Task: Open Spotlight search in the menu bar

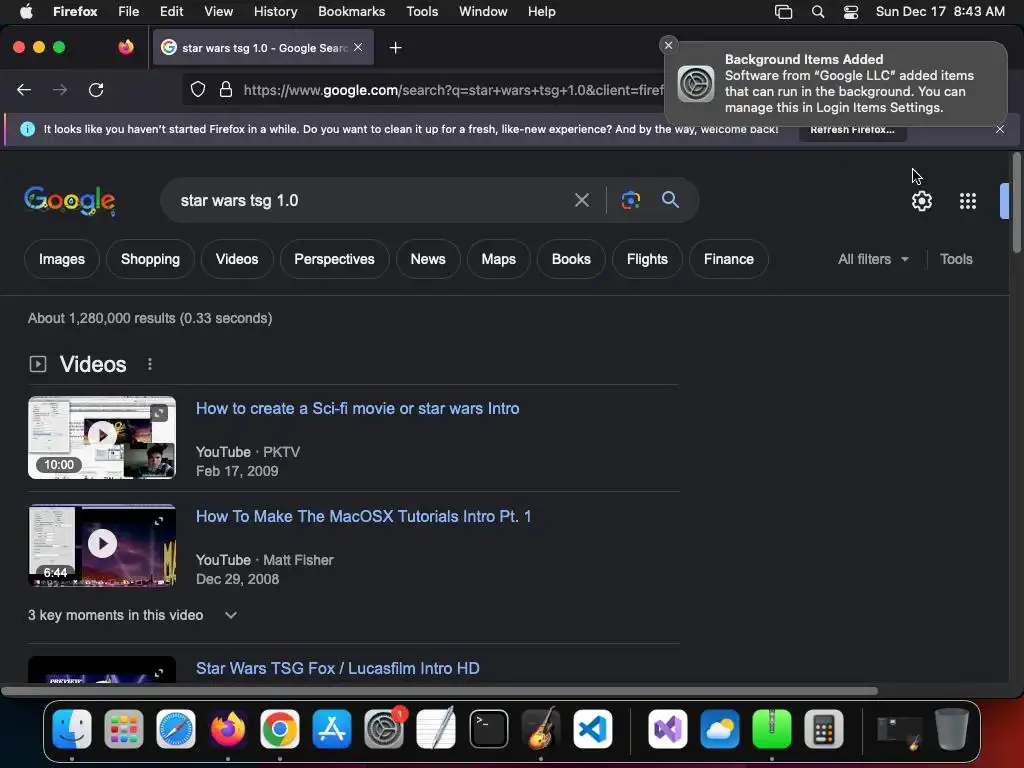Action: [x=818, y=12]
